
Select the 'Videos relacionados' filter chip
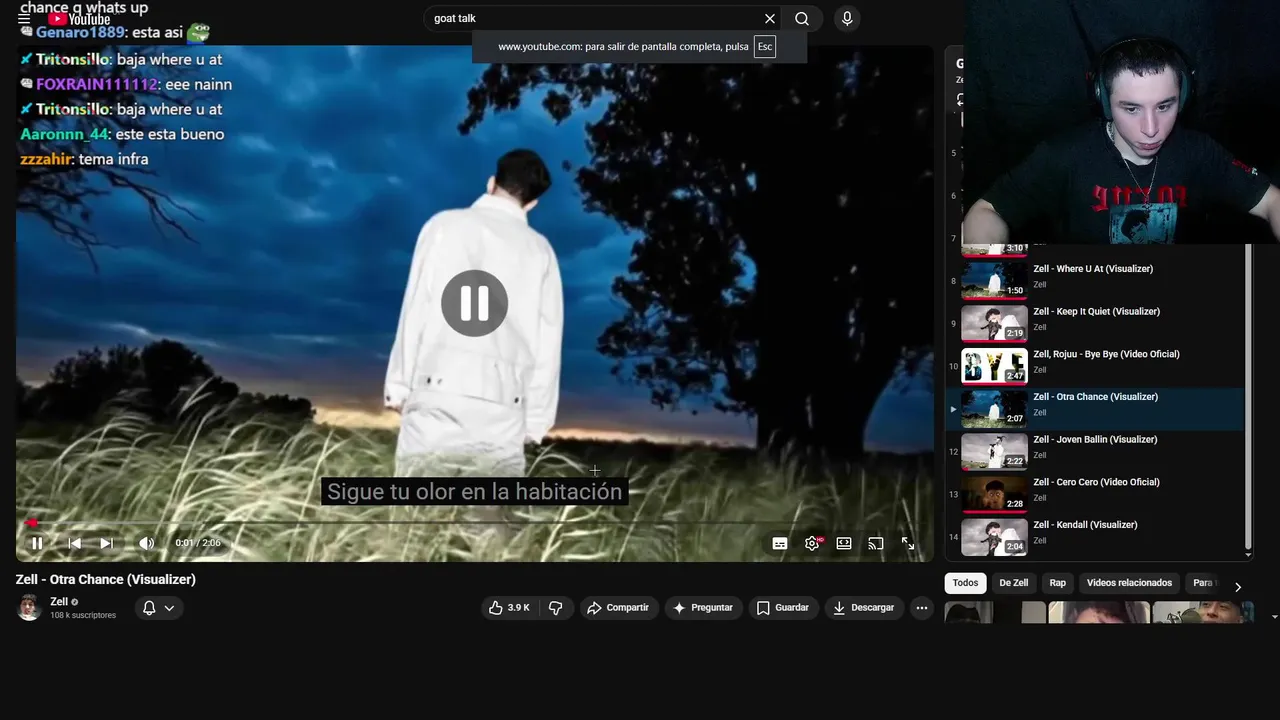click(x=1129, y=583)
